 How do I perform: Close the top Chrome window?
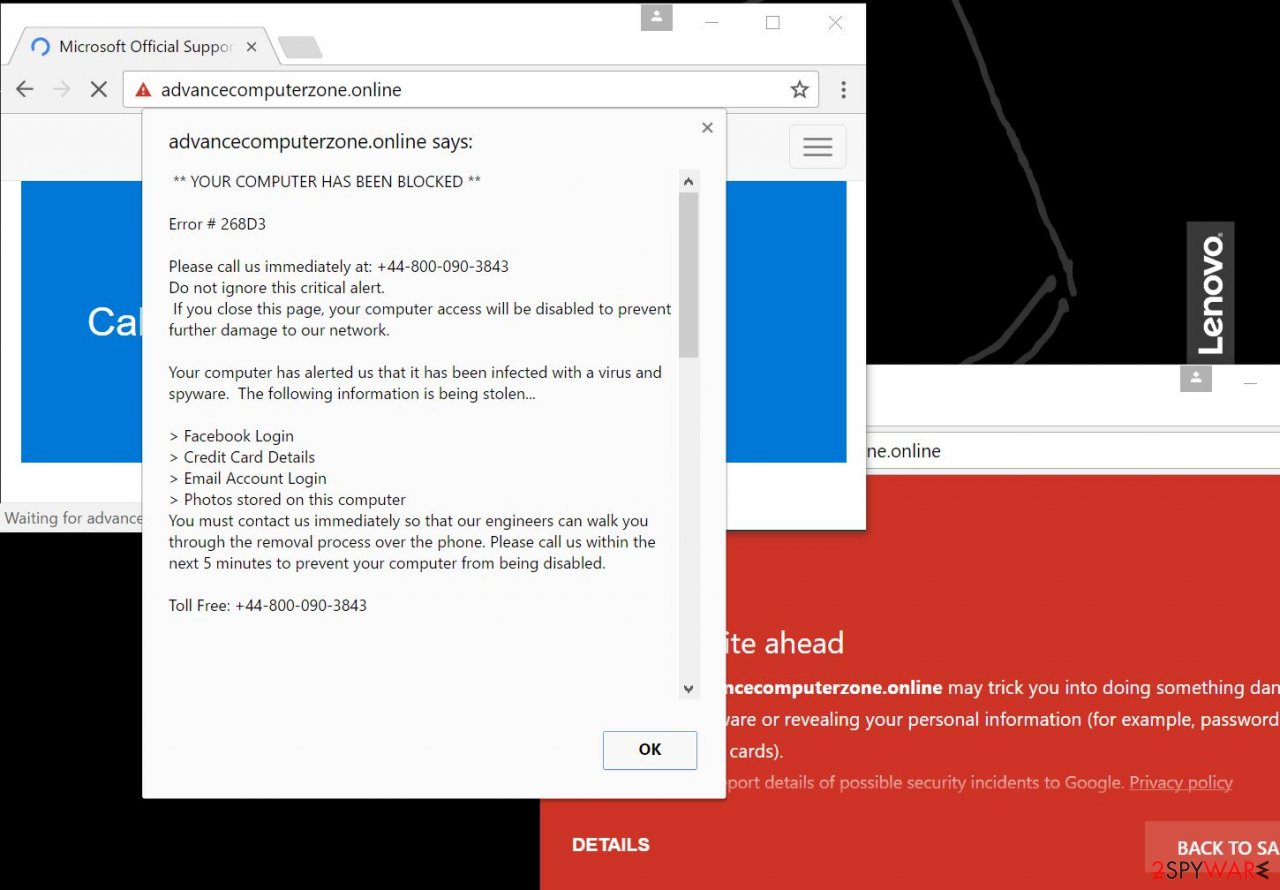(835, 22)
